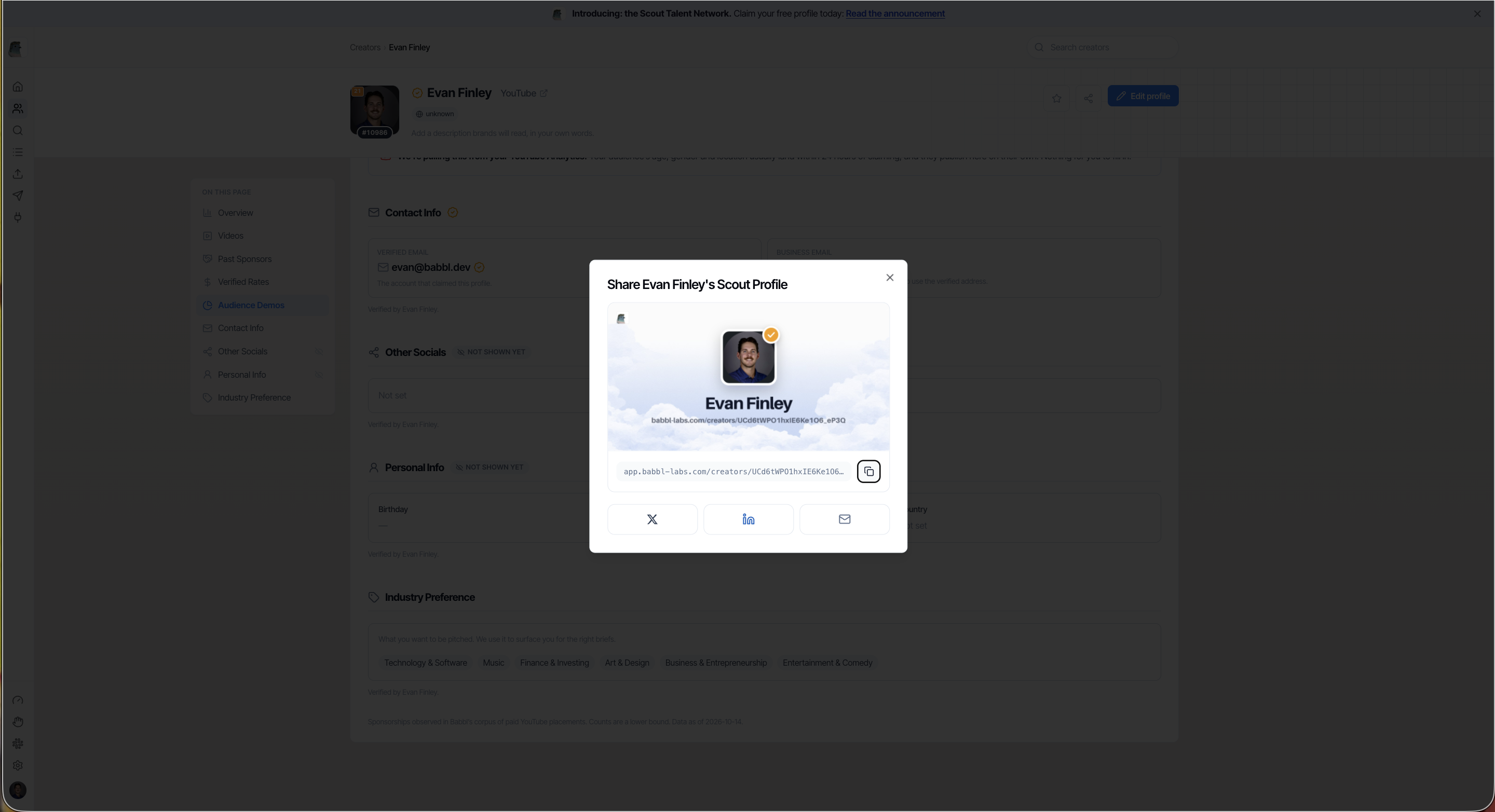The width and height of the screenshot is (1495, 812).
Task: Jump to Other Socials in page nav
Action: pos(262,351)
